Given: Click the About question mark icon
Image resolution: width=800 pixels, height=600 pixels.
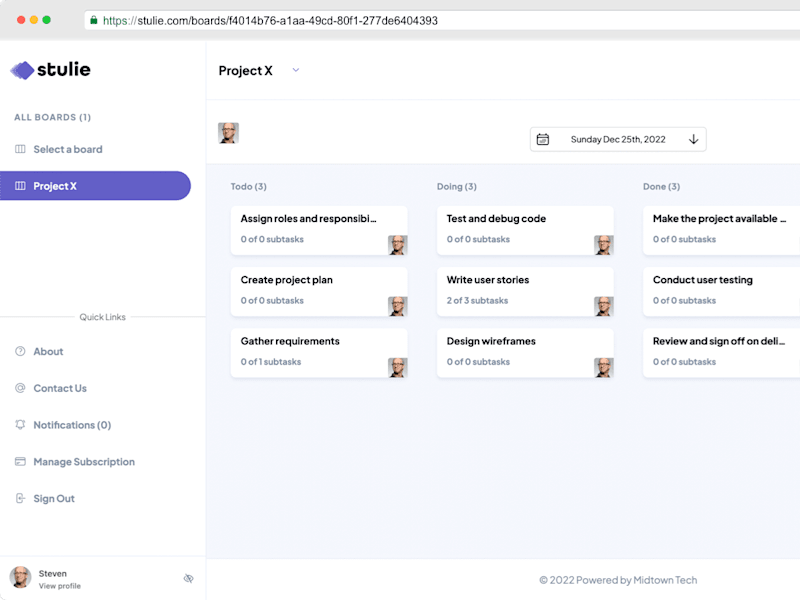Looking at the screenshot, I should pos(20,351).
